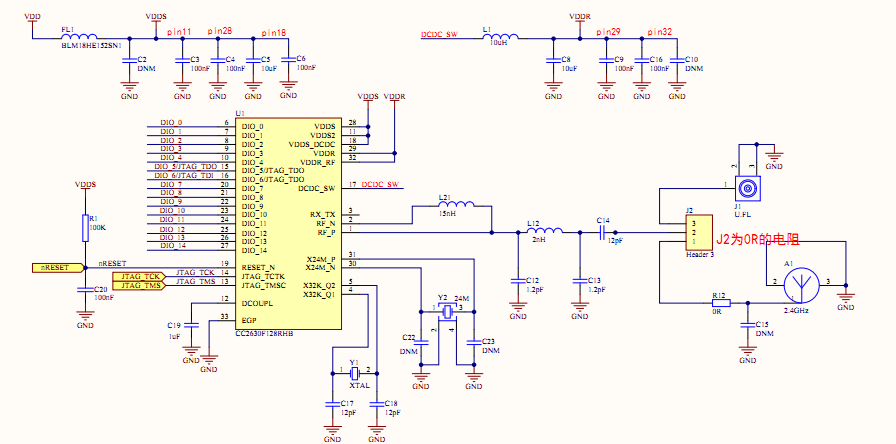Select capacitor C13 1.2pF symbol

point(579,281)
